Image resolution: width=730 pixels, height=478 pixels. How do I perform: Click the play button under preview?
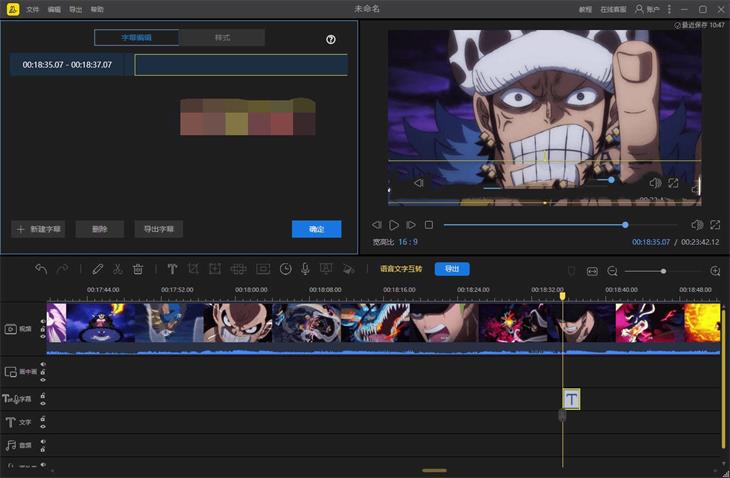394,225
